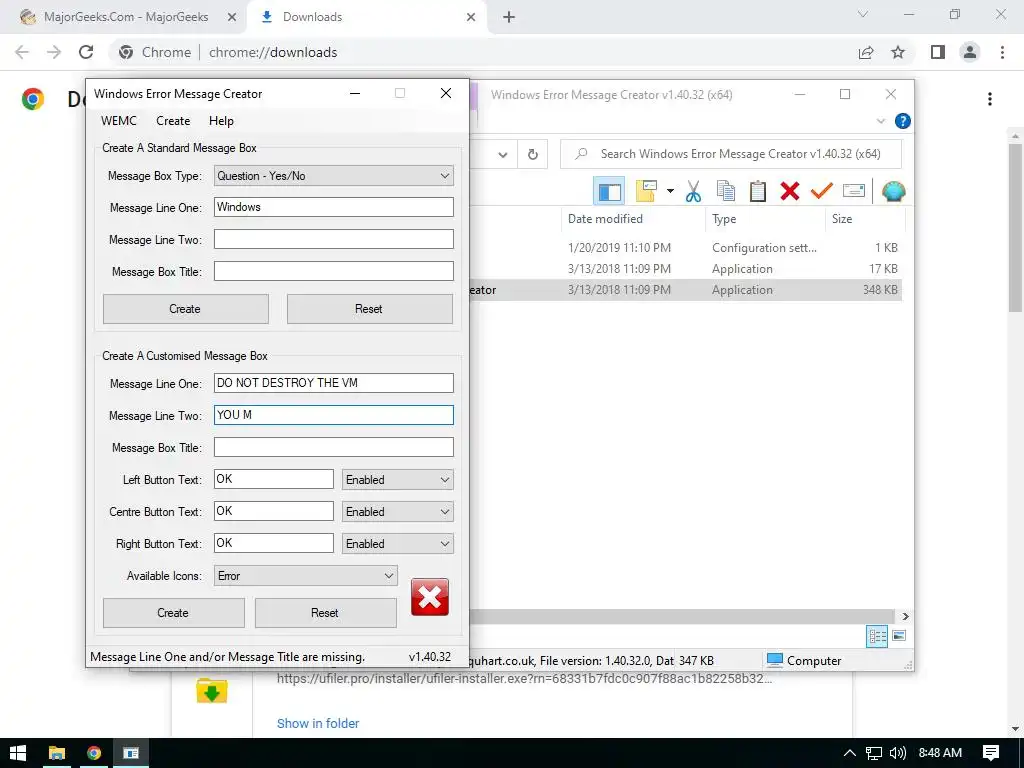Show hidden tray icons chevron
Image resolution: width=1024 pixels, height=768 pixels.
[850, 753]
